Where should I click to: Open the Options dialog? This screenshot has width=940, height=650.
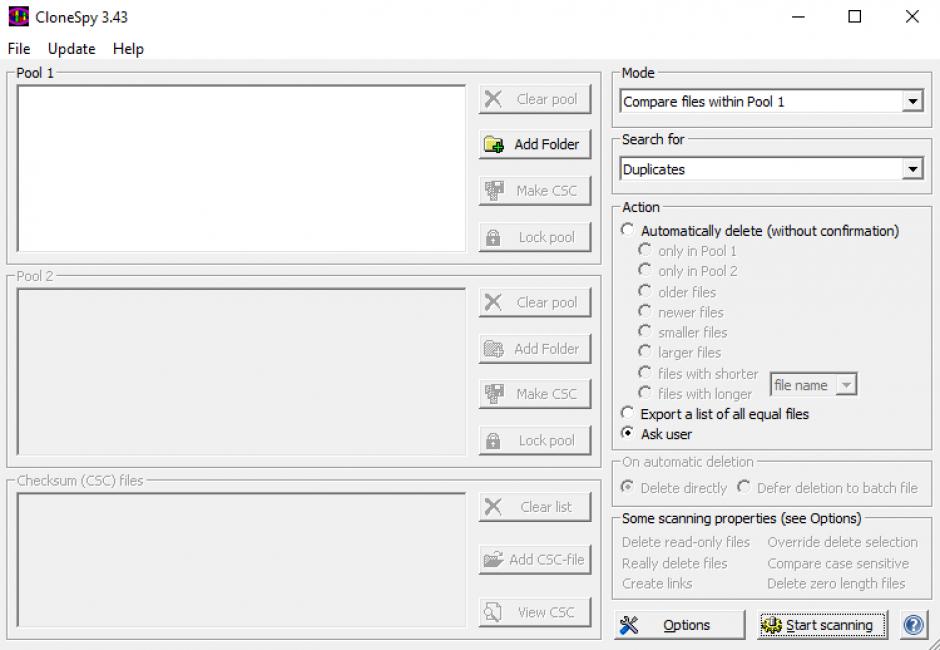[x=679, y=625]
